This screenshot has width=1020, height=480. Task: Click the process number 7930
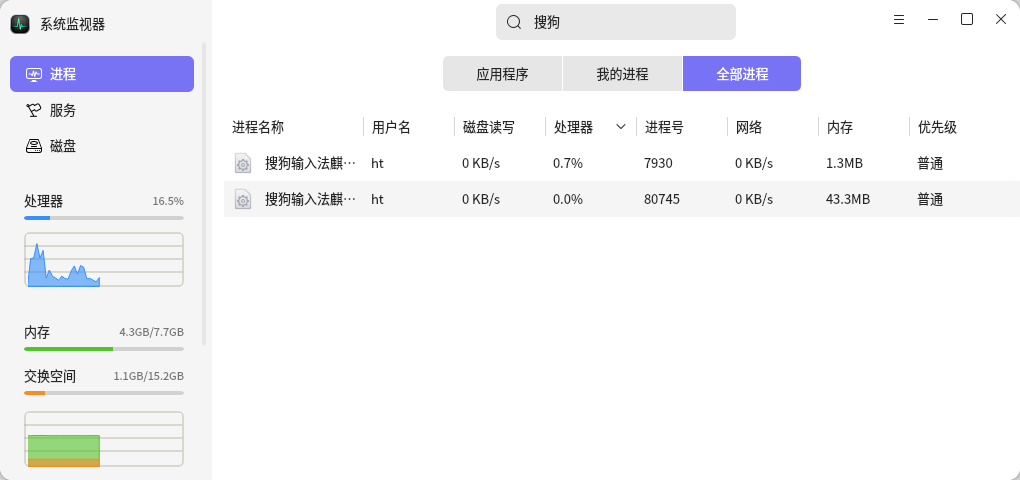tap(658, 163)
